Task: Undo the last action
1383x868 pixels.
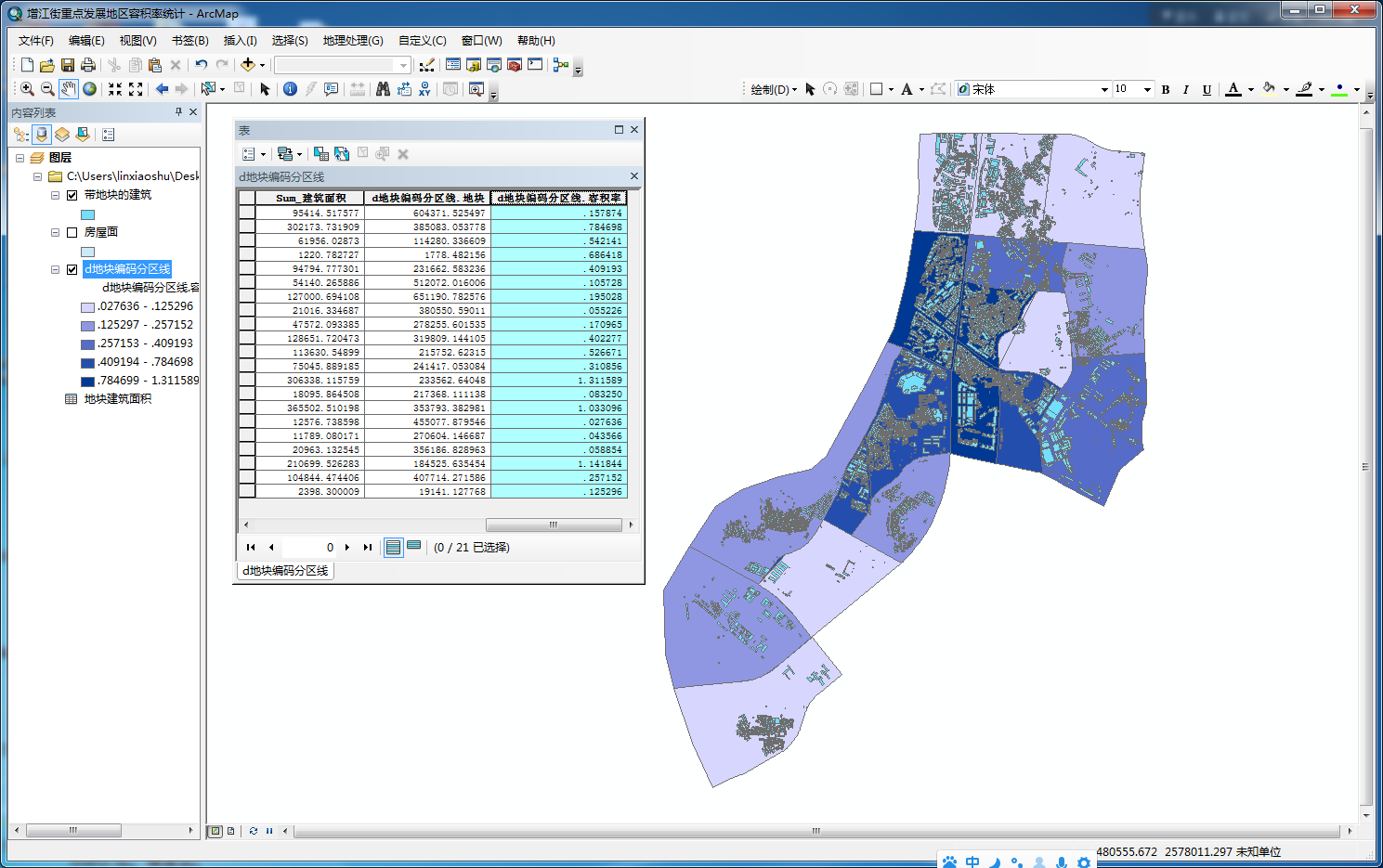Action: 201,65
